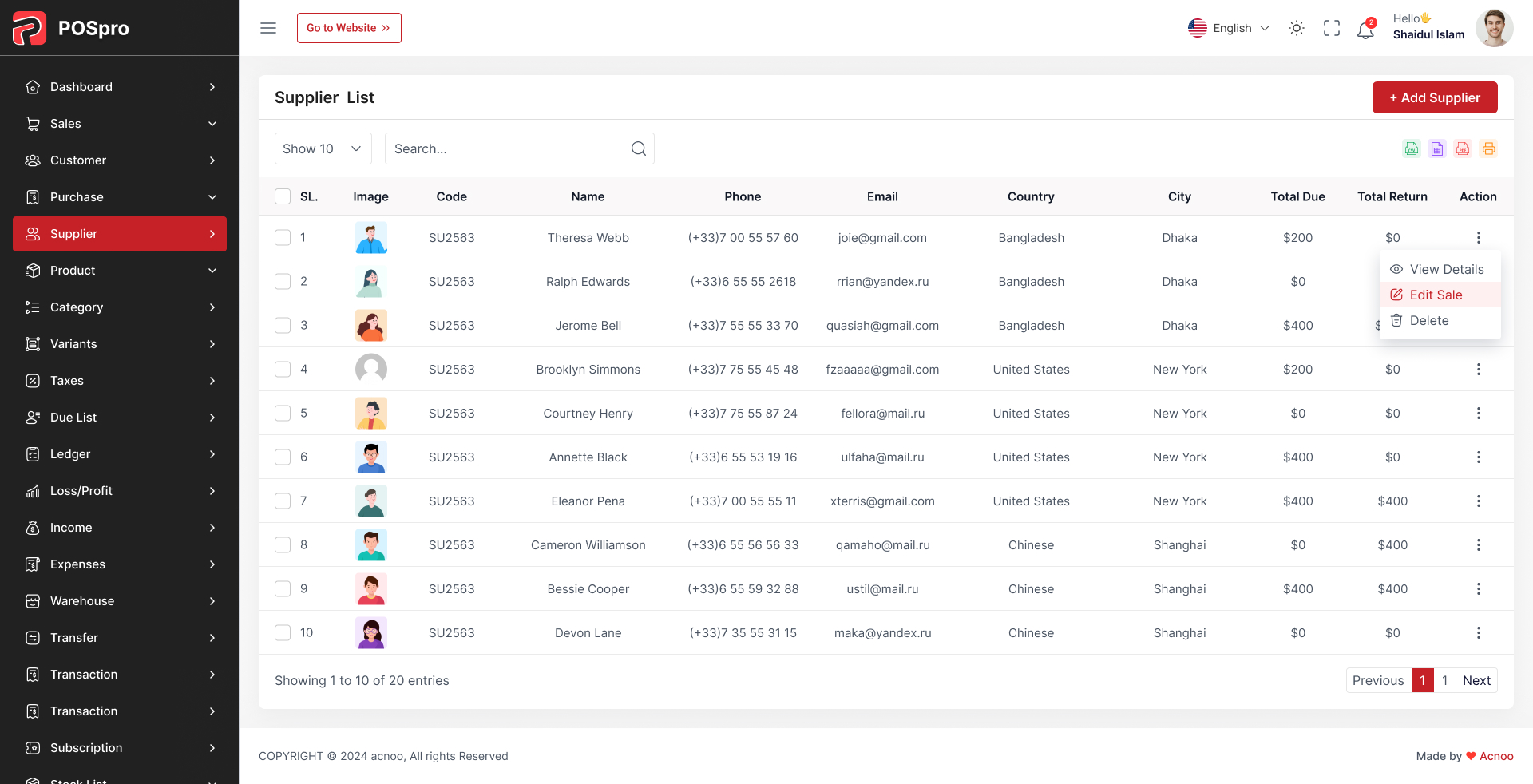
Task: Click the Warehouse icon in sidebar
Action: (x=33, y=601)
